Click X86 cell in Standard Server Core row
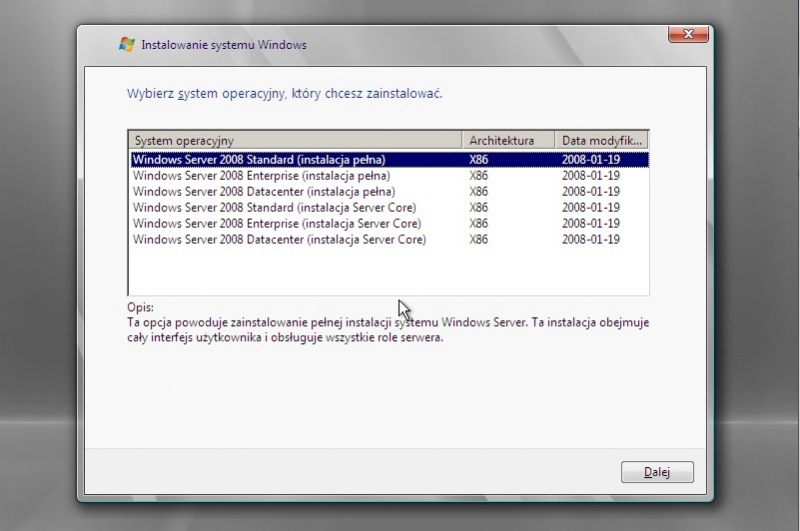 coord(479,207)
